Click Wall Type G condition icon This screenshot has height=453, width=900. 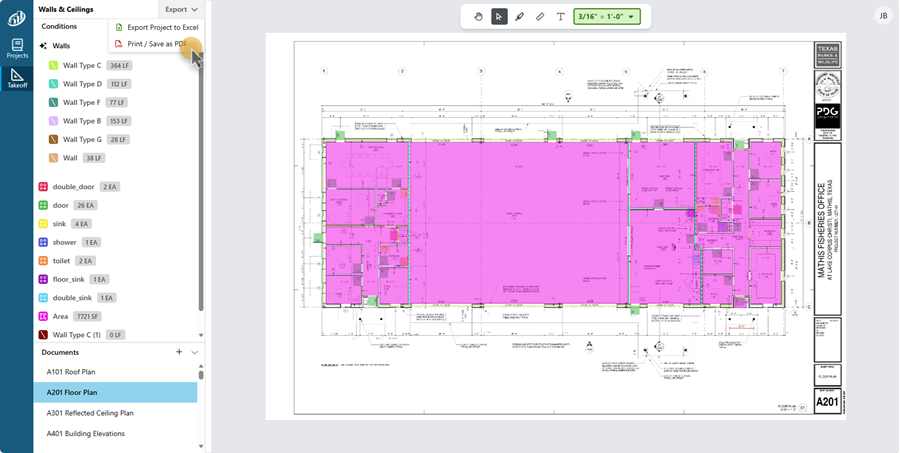53,139
